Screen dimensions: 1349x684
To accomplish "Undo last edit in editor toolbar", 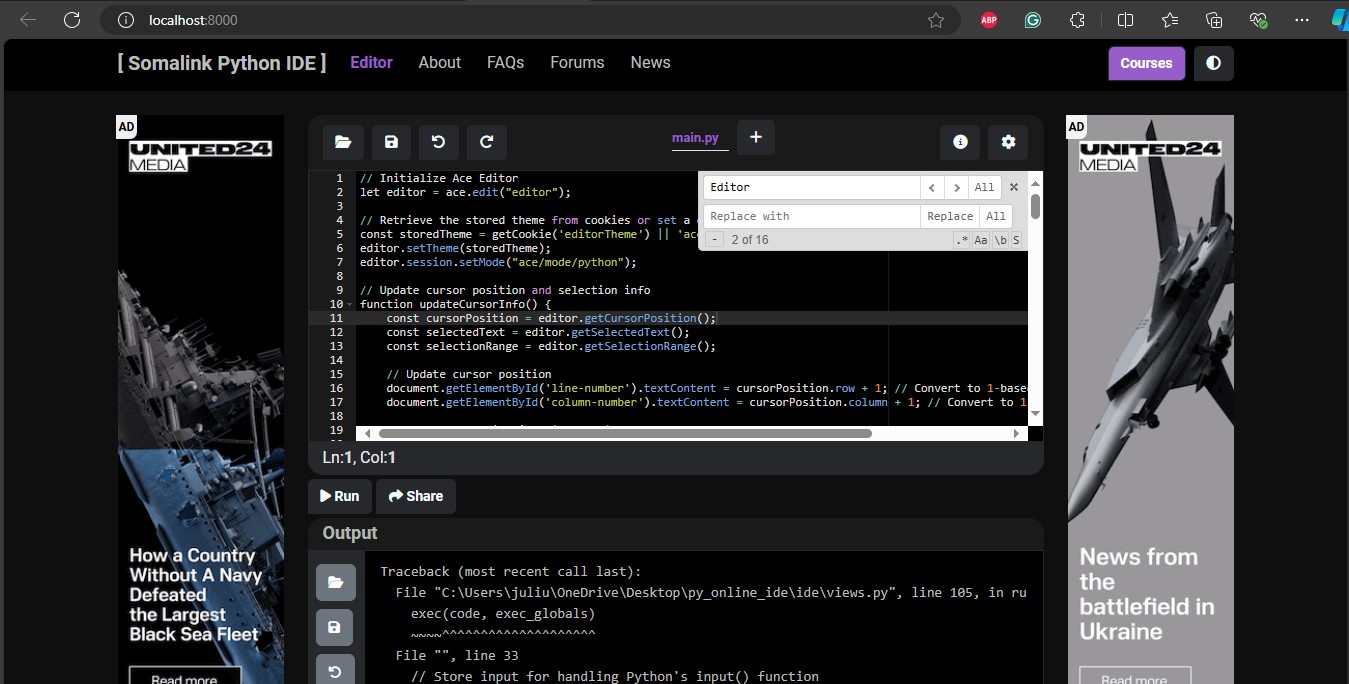I will pyautogui.click(x=438, y=142).
